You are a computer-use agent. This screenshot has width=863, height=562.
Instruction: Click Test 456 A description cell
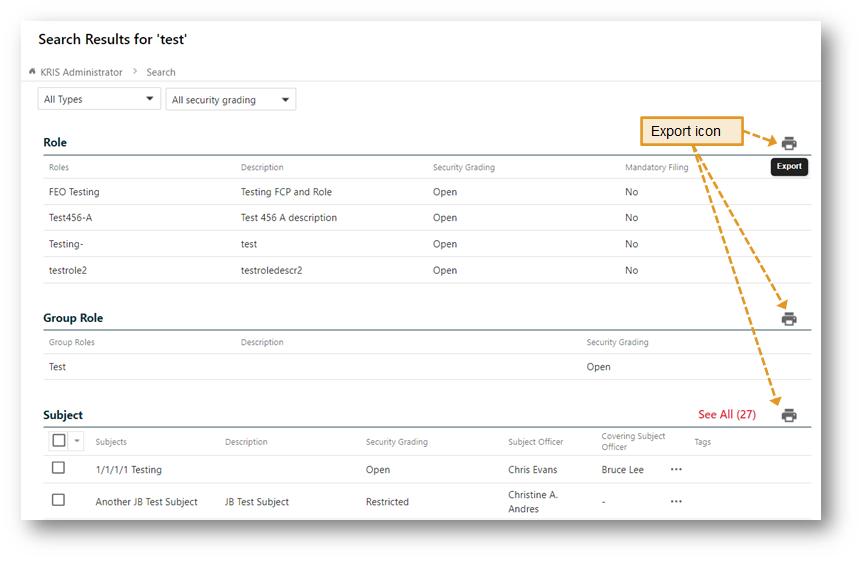[288, 217]
